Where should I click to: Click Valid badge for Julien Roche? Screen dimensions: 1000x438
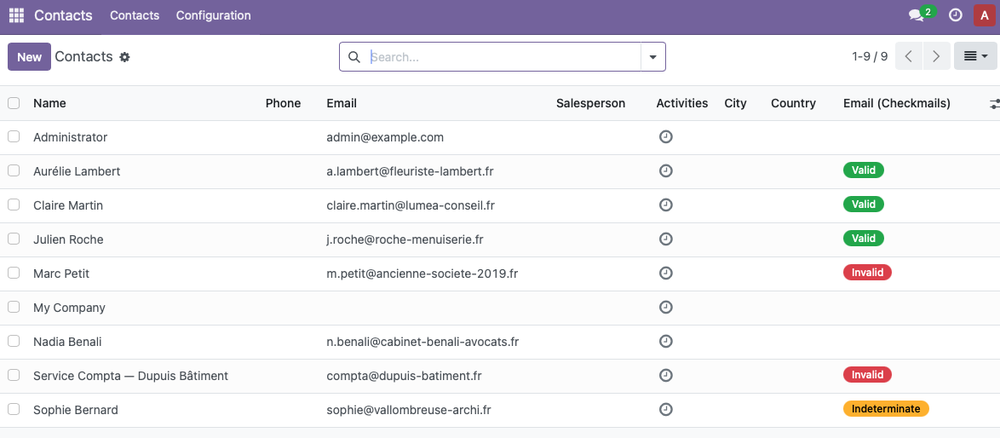(864, 238)
